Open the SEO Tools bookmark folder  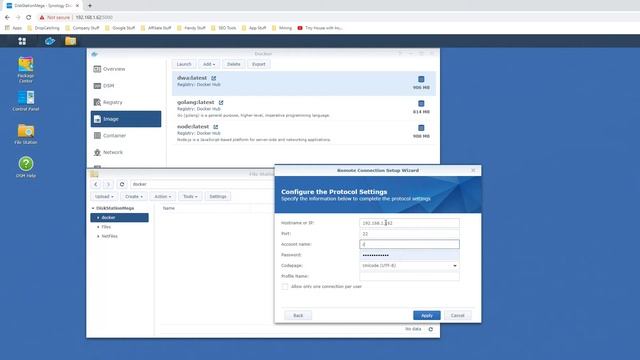224,28
